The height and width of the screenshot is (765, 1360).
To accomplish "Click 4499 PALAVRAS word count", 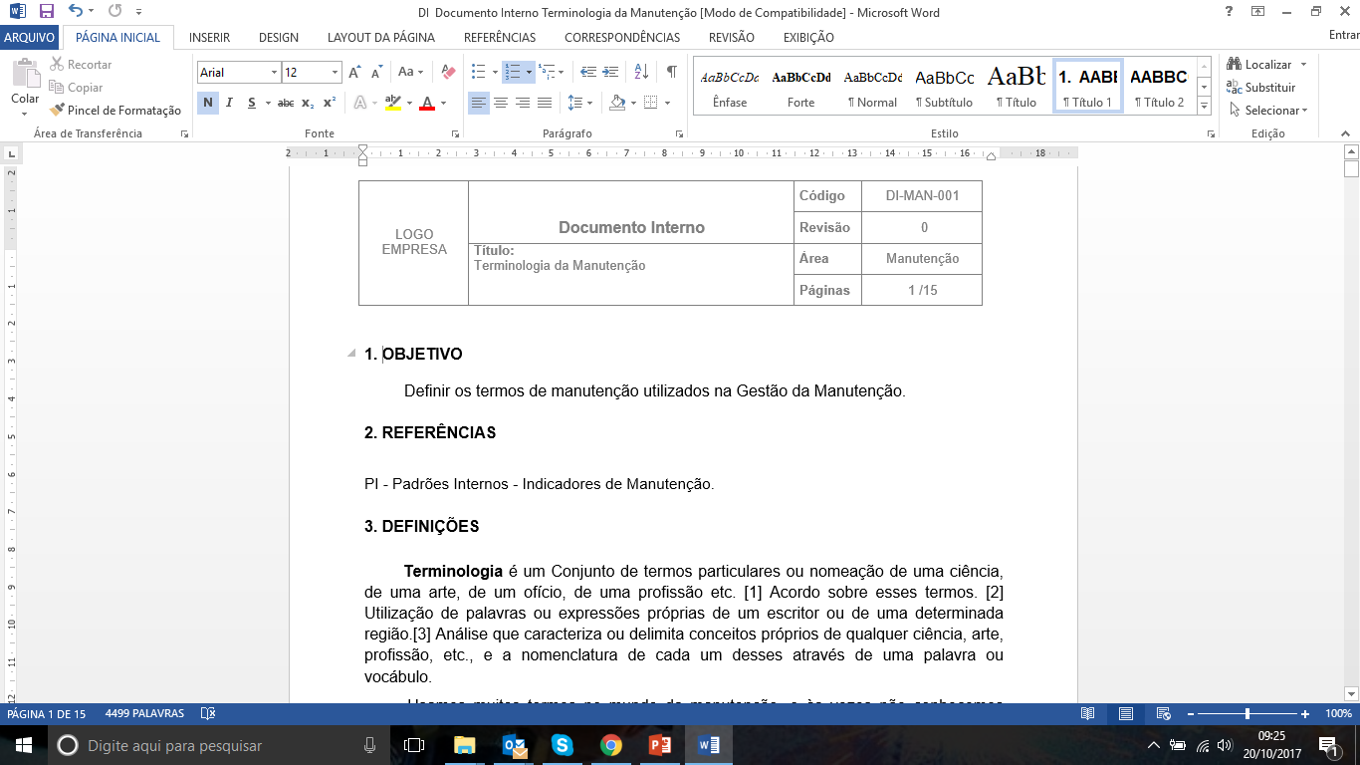I will (145, 714).
